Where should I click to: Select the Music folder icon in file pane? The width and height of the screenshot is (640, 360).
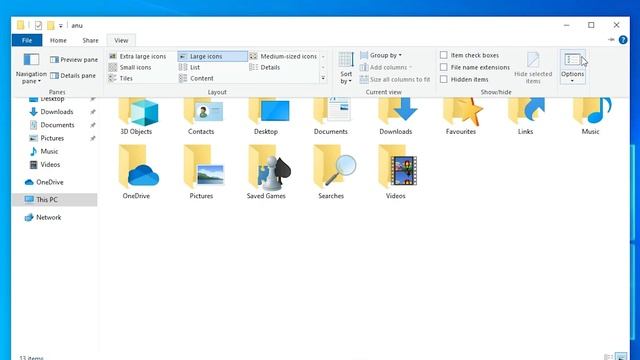coord(591,116)
